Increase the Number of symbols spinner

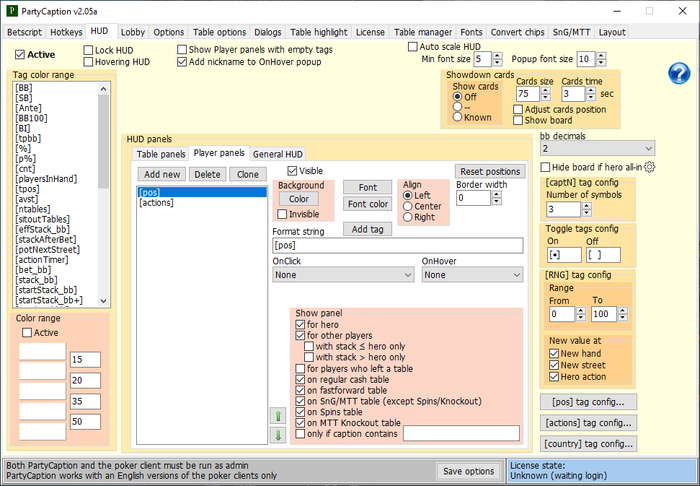587,205
